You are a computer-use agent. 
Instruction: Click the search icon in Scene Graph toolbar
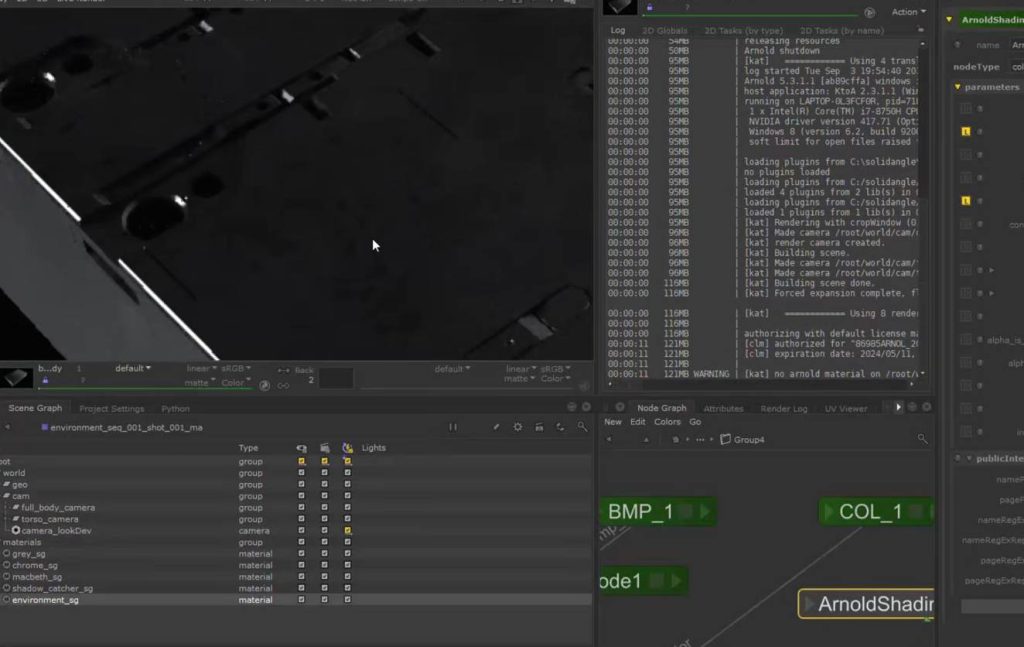point(582,427)
